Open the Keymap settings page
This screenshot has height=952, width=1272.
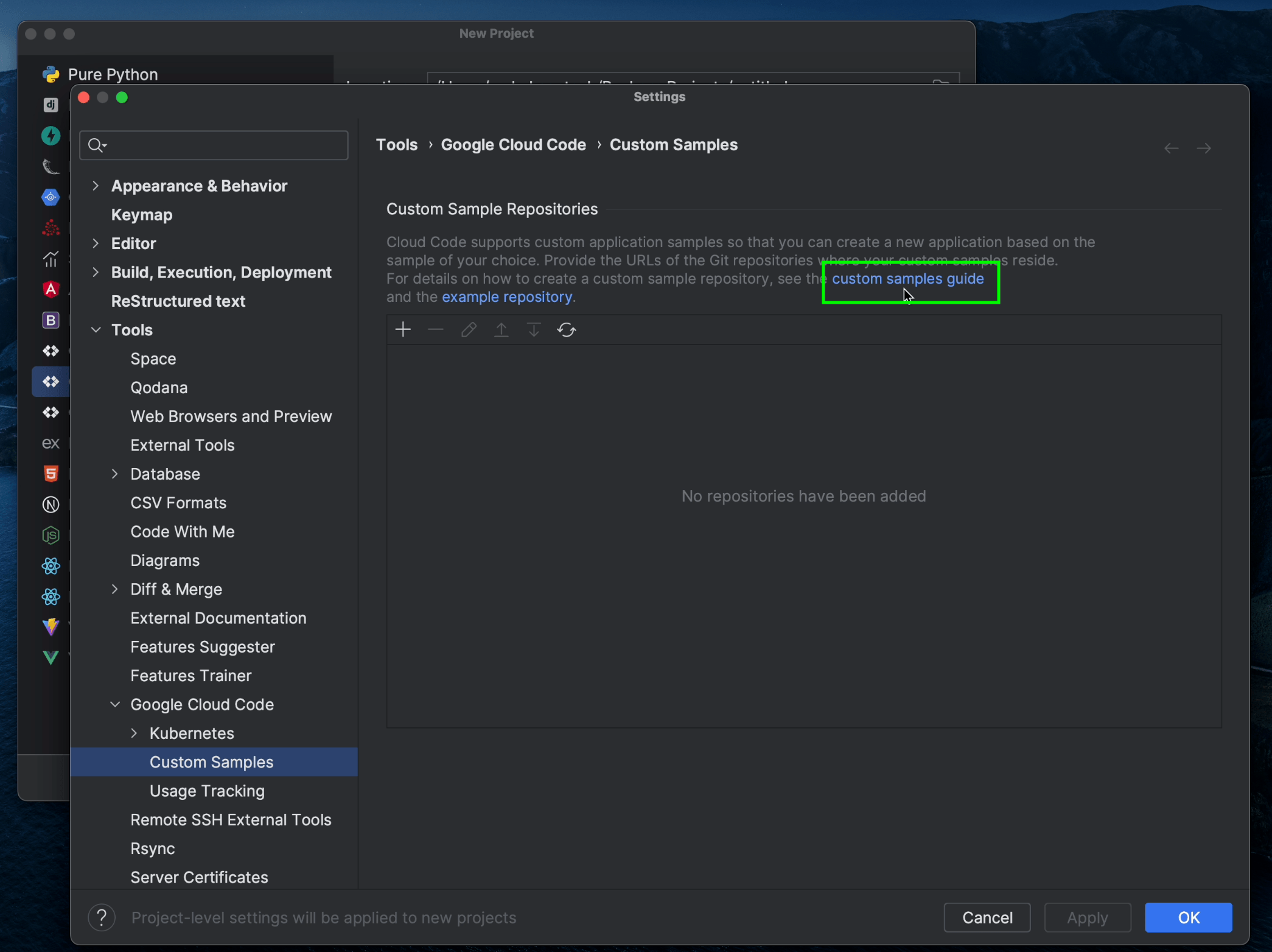(x=142, y=215)
